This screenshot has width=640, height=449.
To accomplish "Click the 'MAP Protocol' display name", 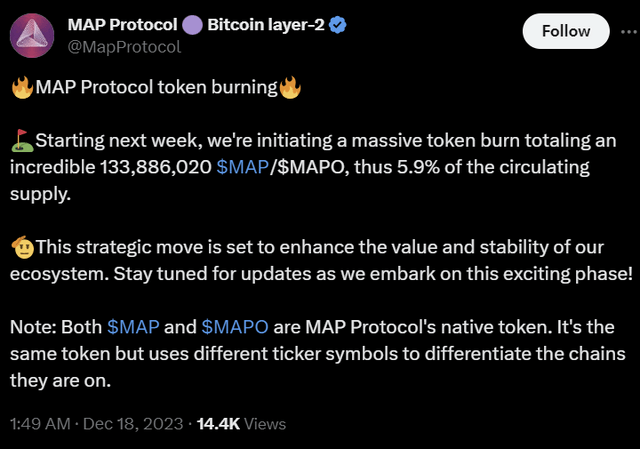I will click(x=120, y=24).
